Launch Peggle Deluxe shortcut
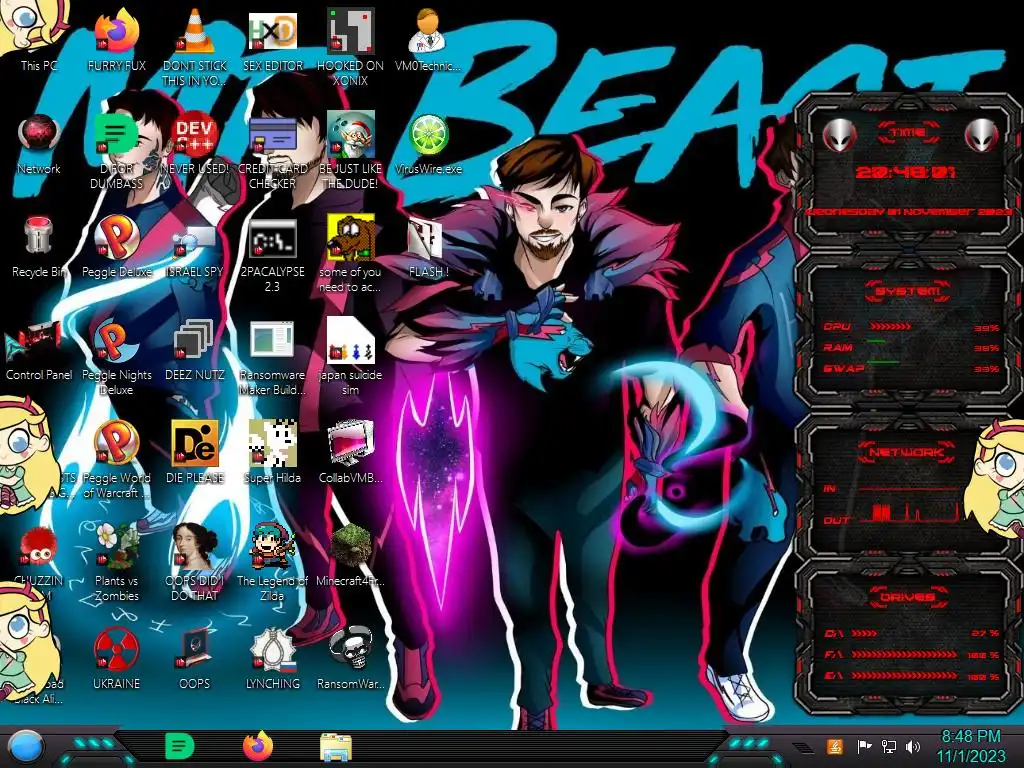 (x=116, y=247)
